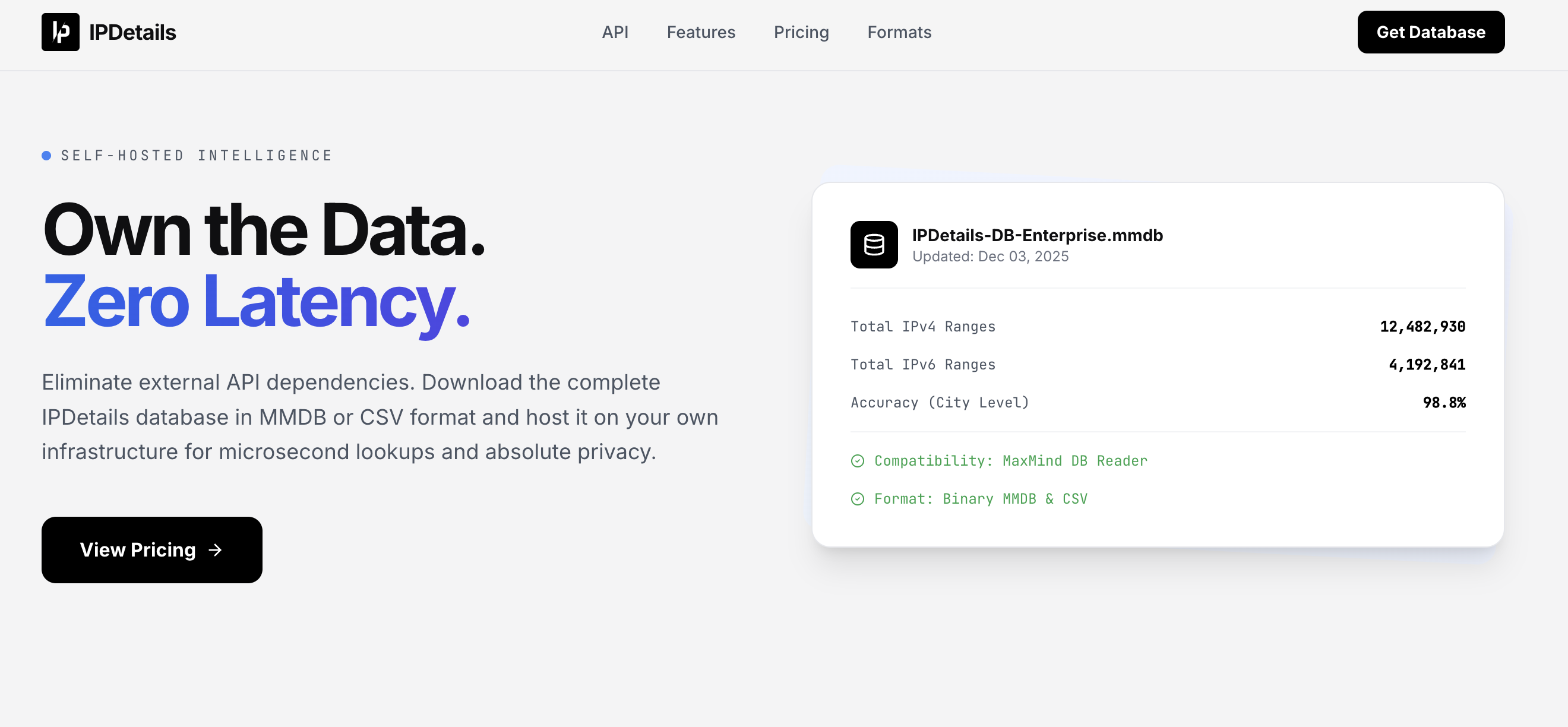This screenshot has width=1568, height=727.
Task: Click the View Pricing button
Action: (x=151, y=550)
